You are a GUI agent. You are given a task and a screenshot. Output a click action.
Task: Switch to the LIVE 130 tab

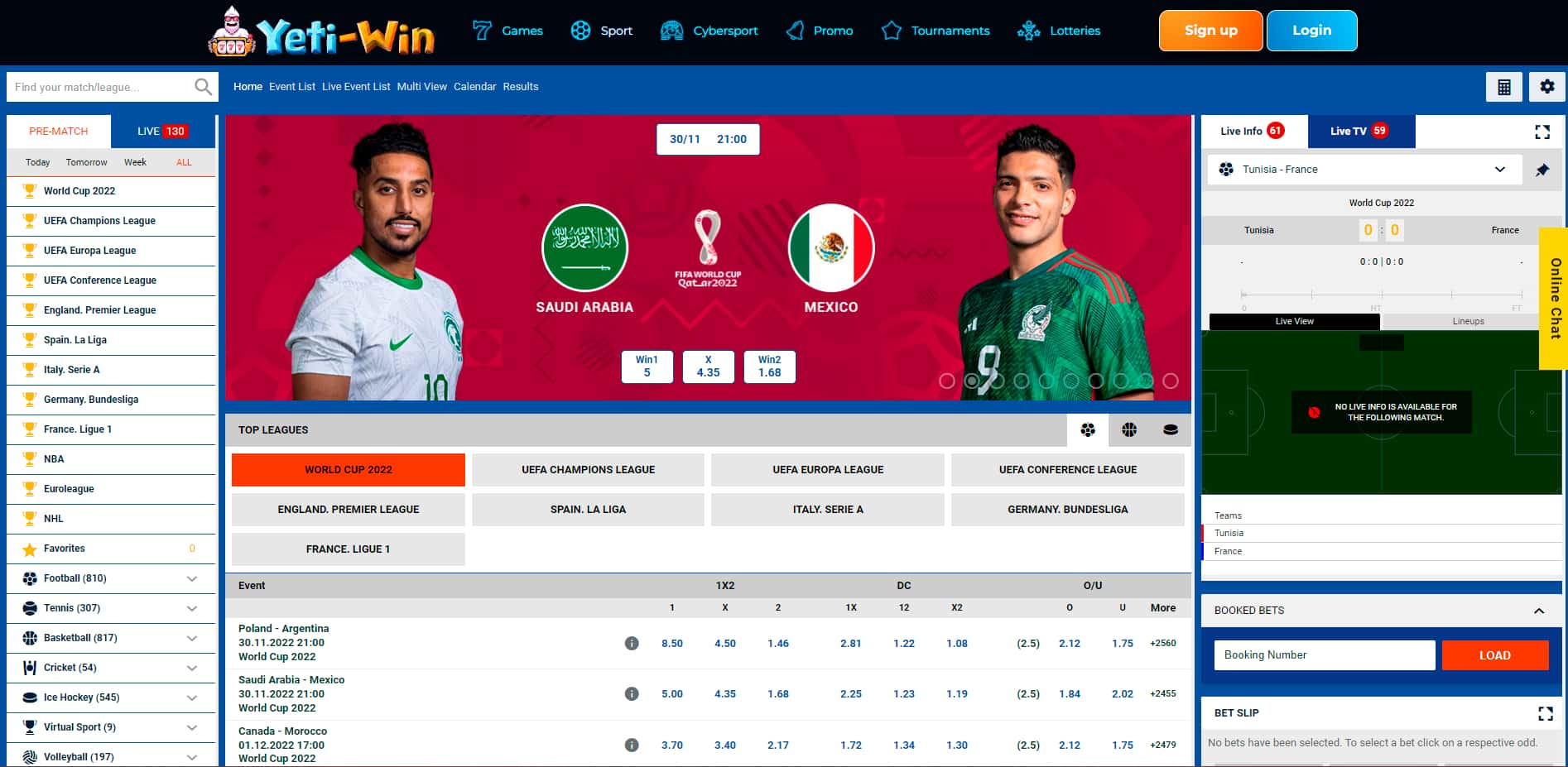[163, 132]
